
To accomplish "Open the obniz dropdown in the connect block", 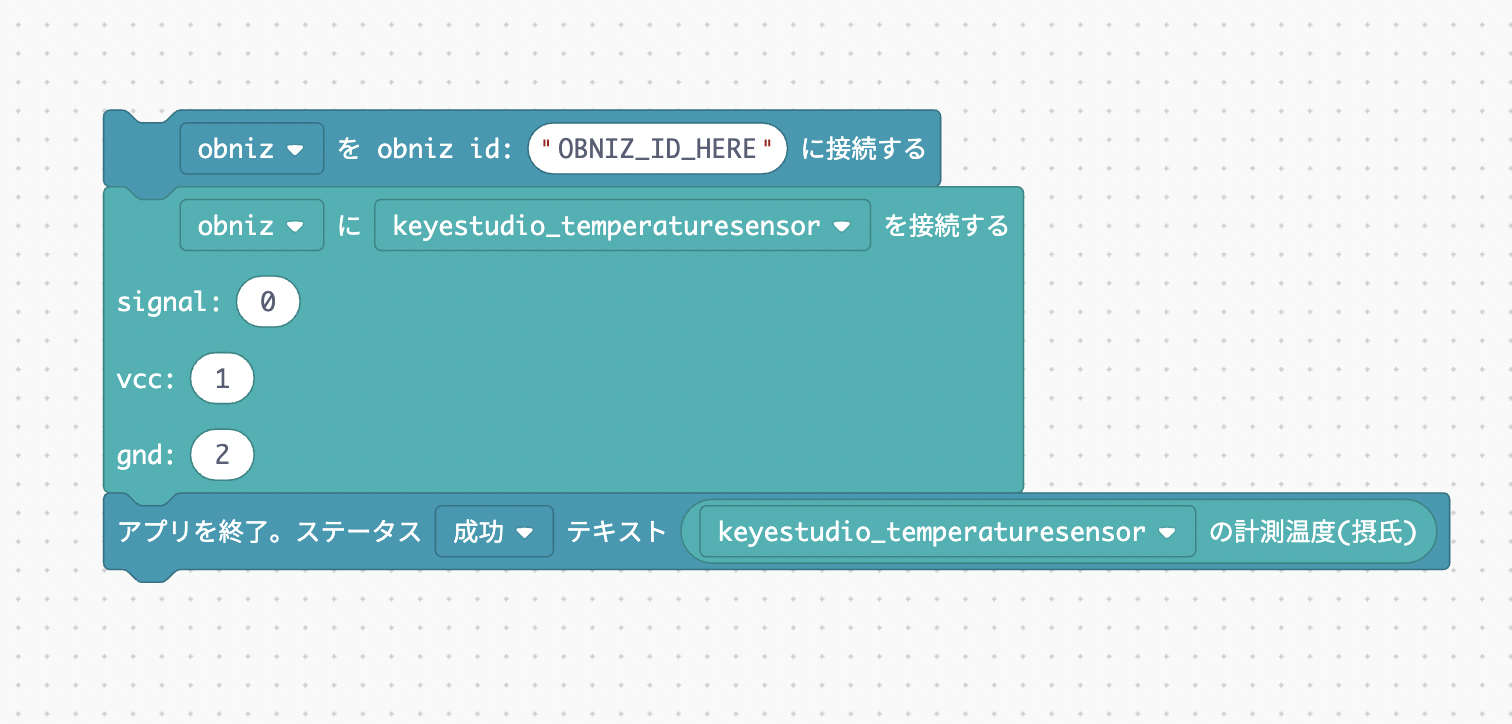I will pyautogui.click(x=251, y=148).
